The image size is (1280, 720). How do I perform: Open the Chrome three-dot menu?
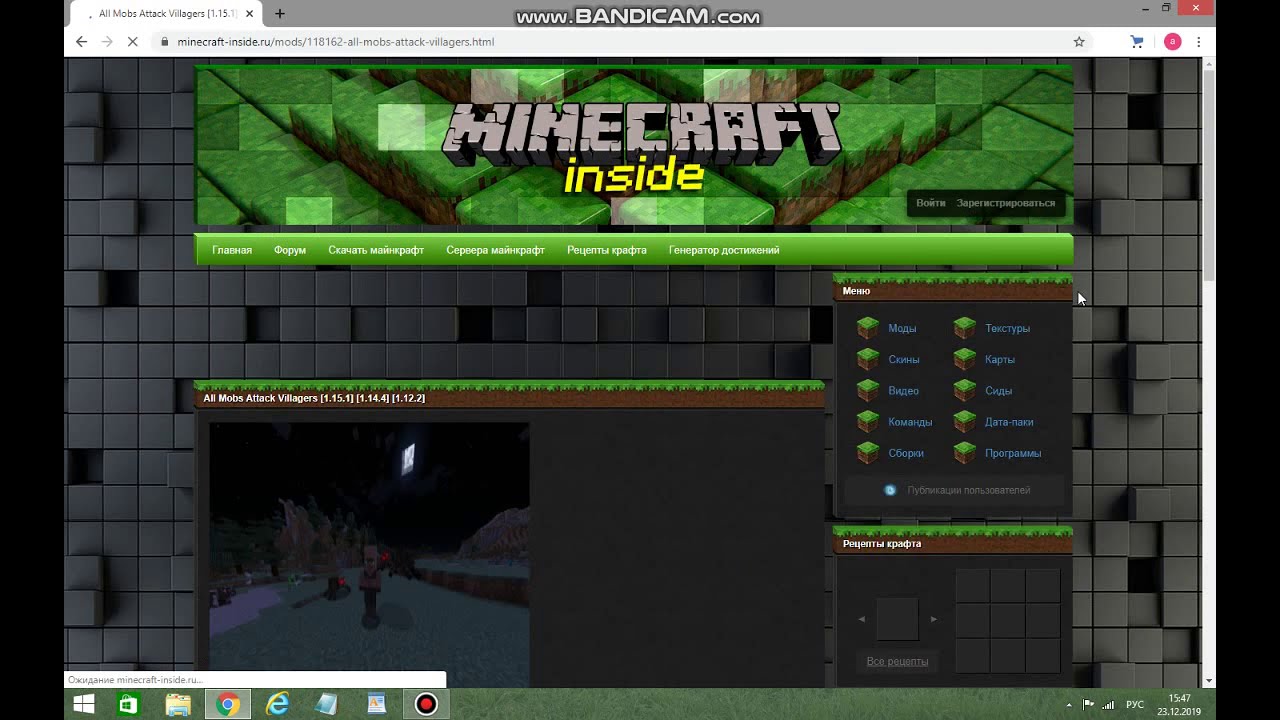tap(1199, 42)
